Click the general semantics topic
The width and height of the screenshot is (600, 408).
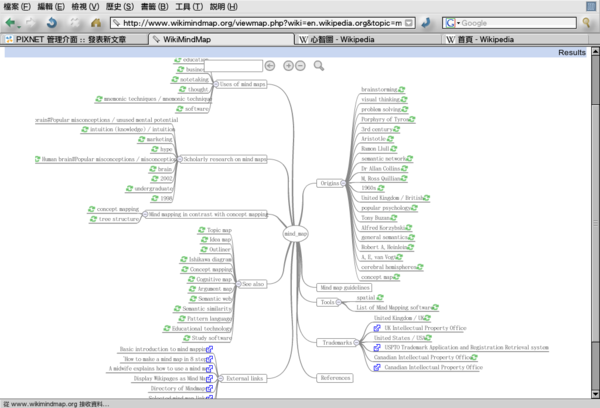[x=385, y=237]
